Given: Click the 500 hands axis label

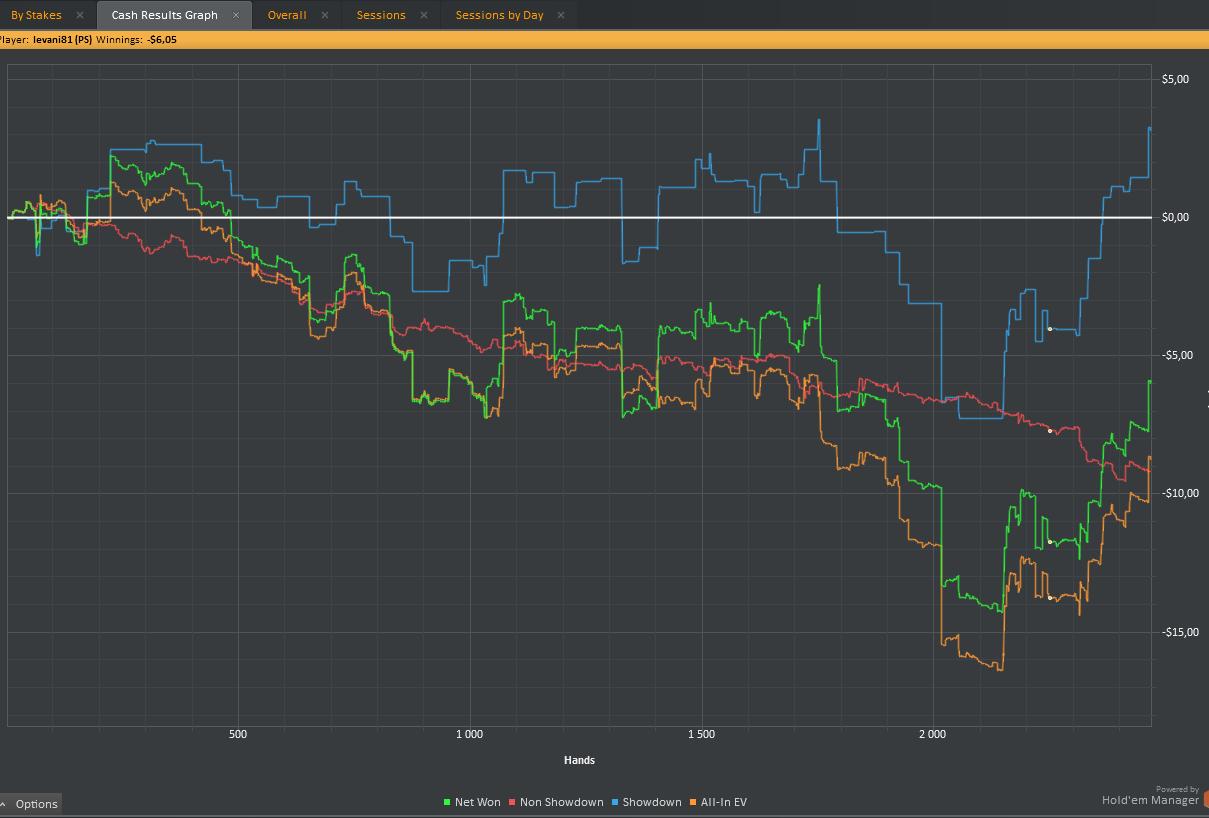Looking at the screenshot, I should [x=237, y=734].
